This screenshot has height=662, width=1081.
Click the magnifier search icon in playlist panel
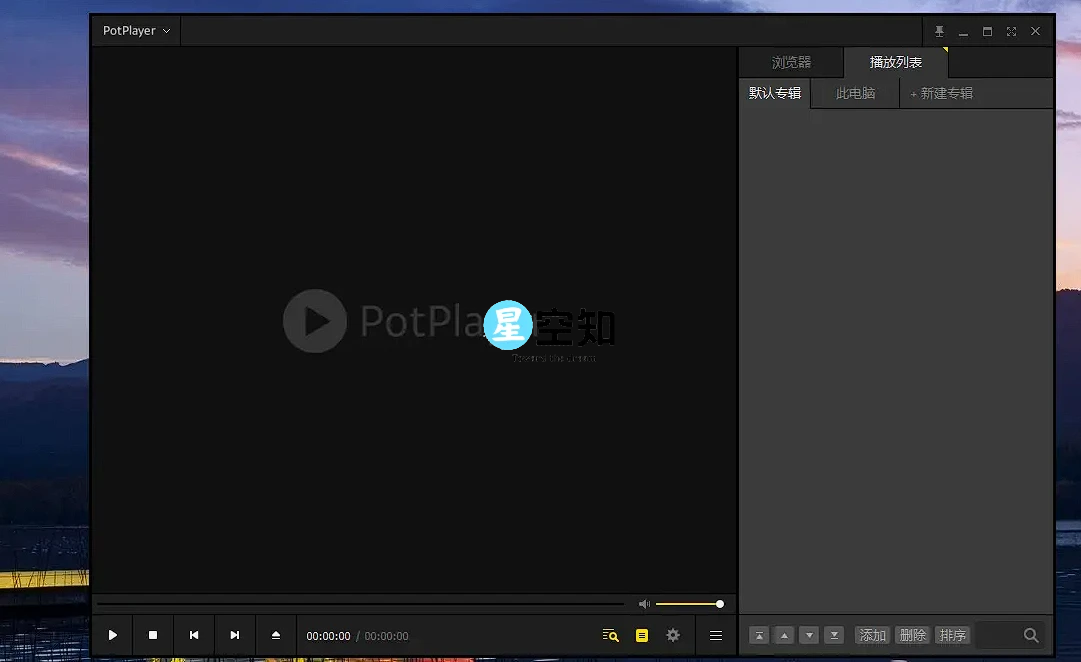click(x=1031, y=634)
